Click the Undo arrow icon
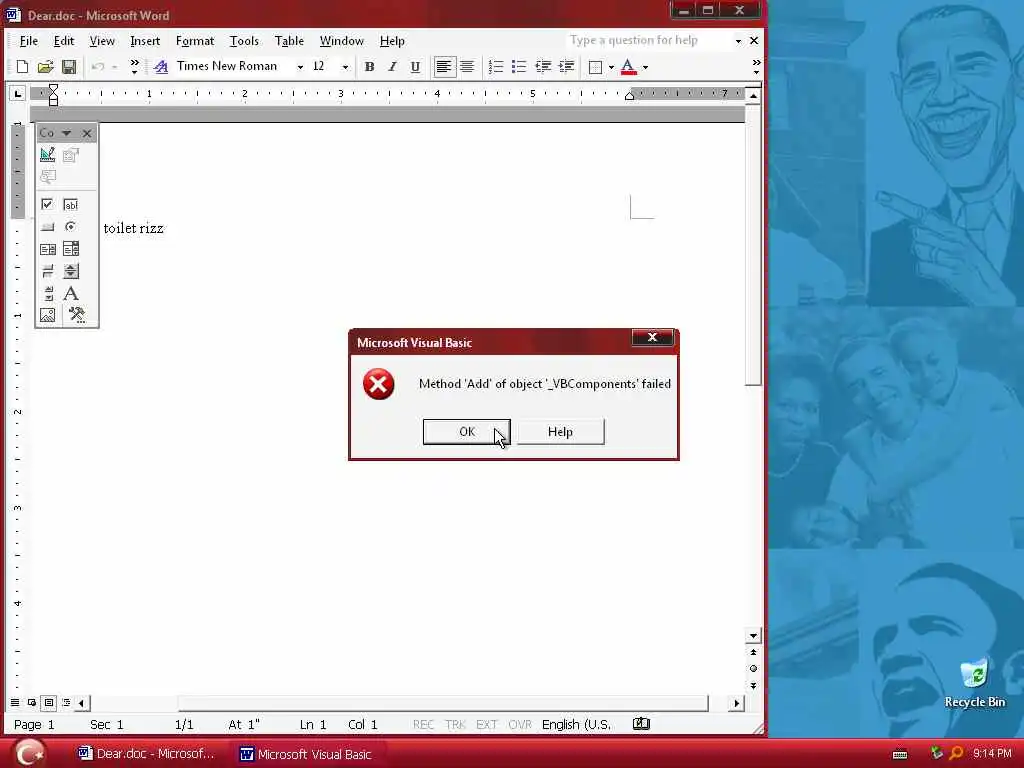The width and height of the screenshot is (1024, 768). (x=98, y=67)
